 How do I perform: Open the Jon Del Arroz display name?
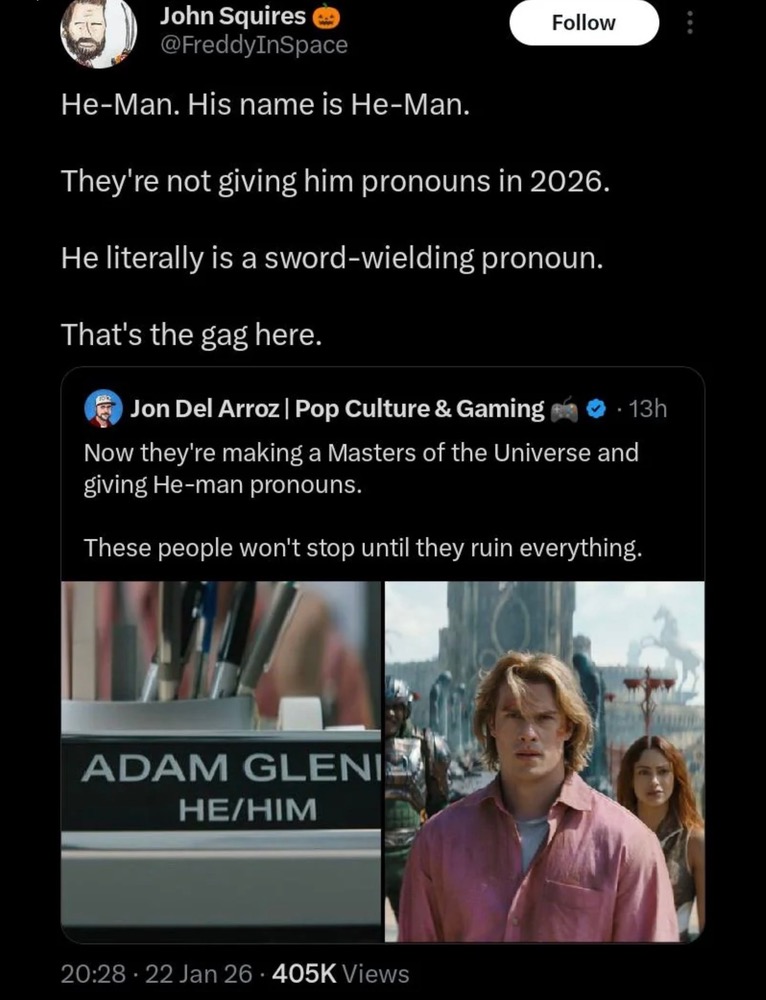pos(337,408)
